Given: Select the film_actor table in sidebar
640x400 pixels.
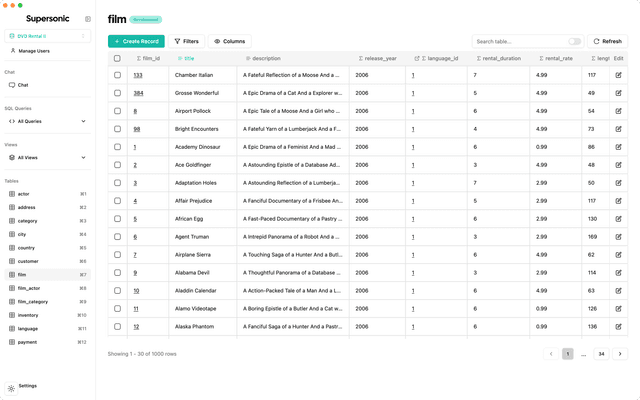Looking at the screenshot, I should click(x=29, y=288).
